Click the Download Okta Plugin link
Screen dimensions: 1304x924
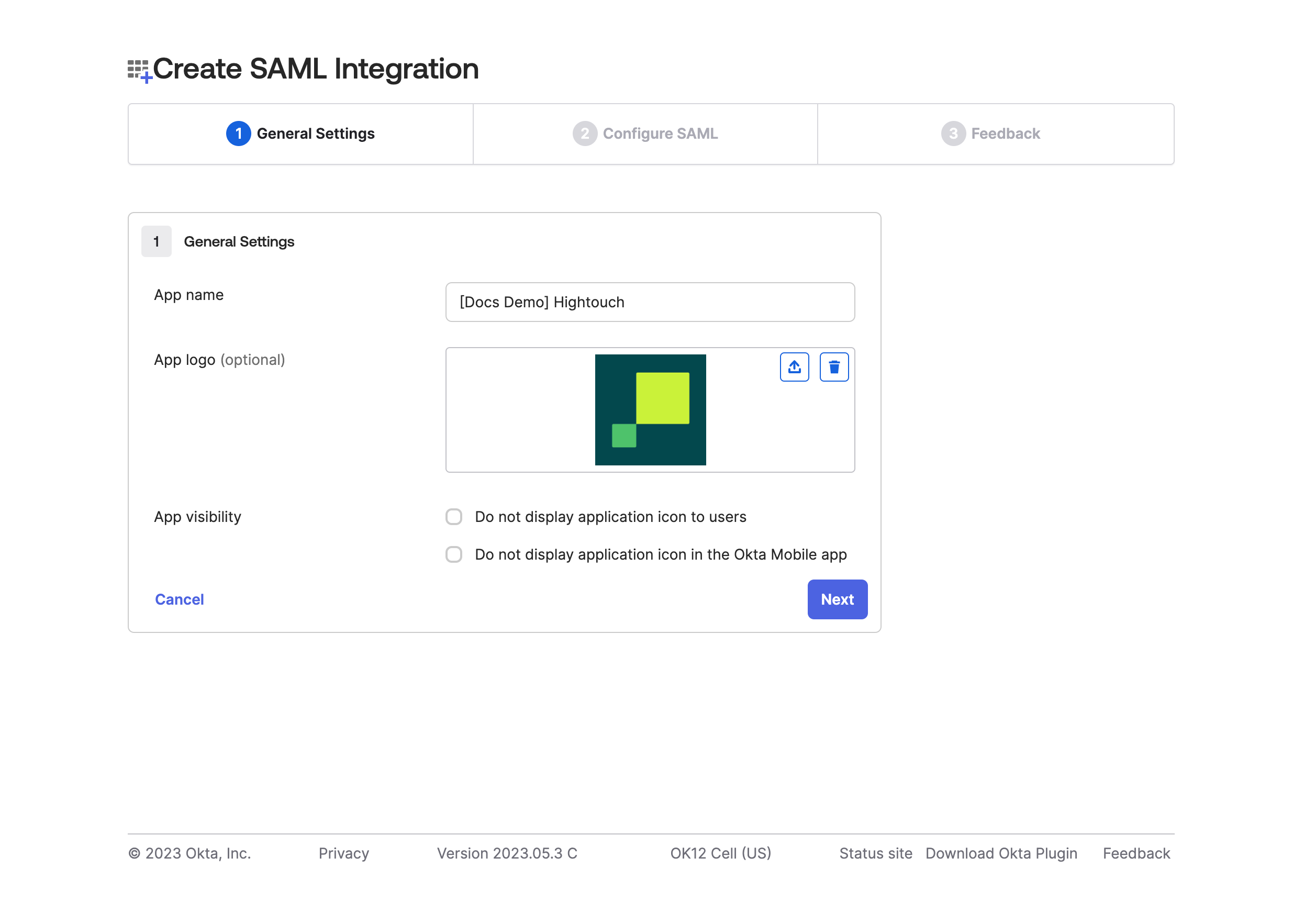click(x=1001, y=852)
